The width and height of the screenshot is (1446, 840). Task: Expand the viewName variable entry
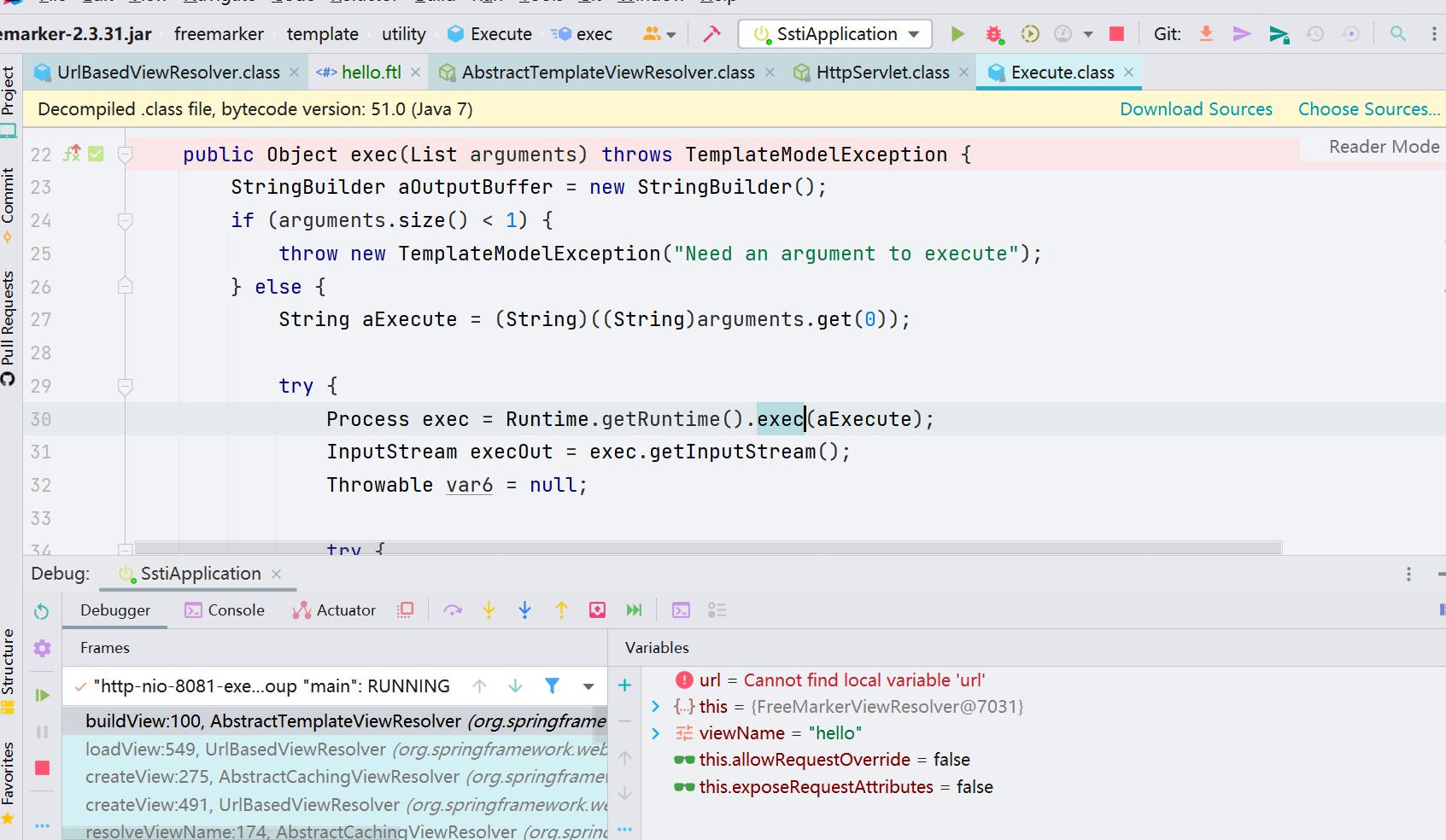tap(656, 732)
